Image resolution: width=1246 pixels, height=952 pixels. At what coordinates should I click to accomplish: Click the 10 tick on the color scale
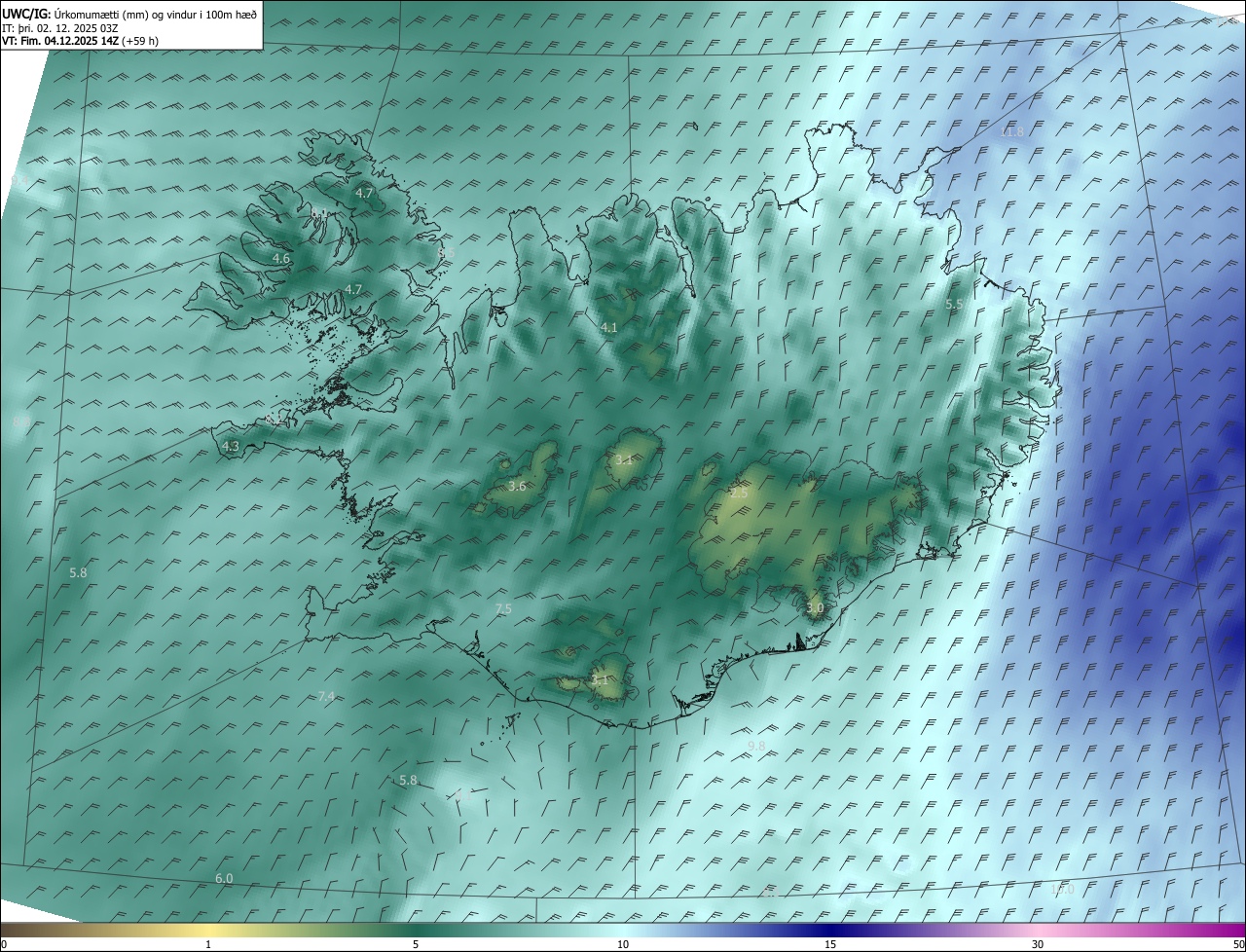tap(623, 944)
